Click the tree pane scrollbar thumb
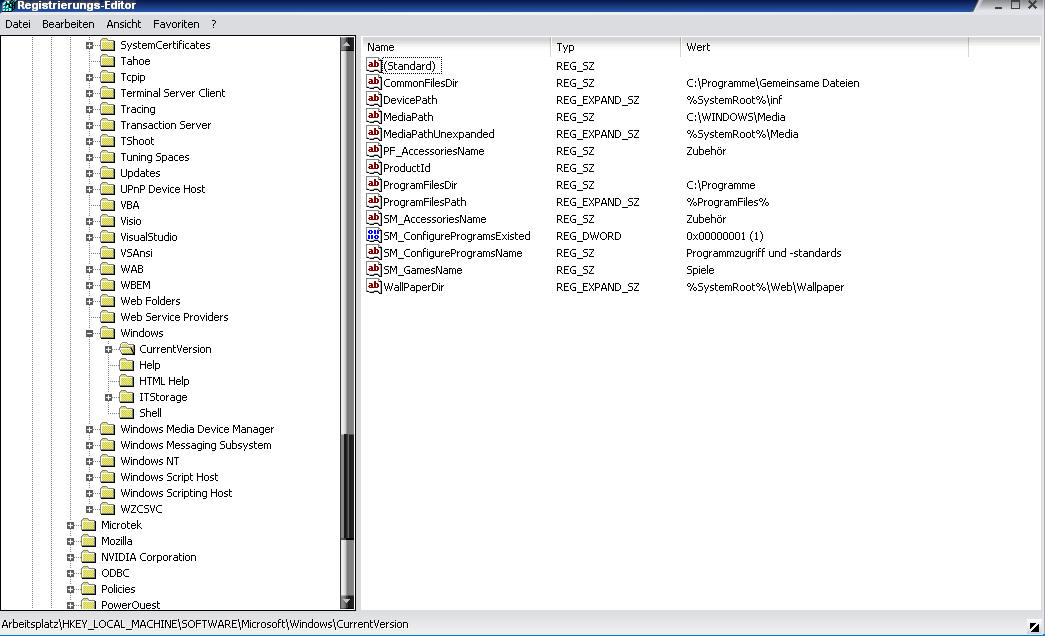Screen dimensions: 1045x636 (x=347, y=487)
